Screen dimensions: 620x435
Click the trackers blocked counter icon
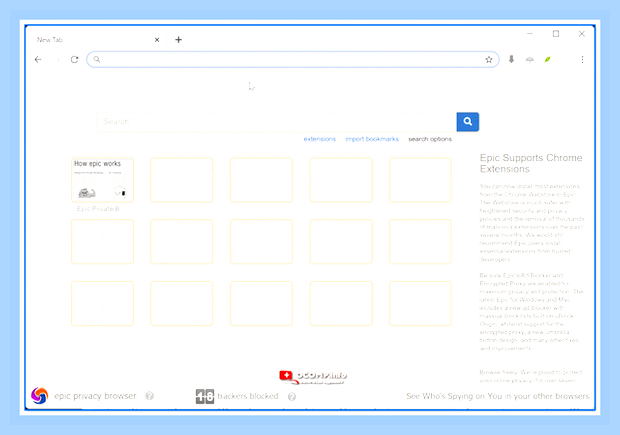tap(205, 396)
